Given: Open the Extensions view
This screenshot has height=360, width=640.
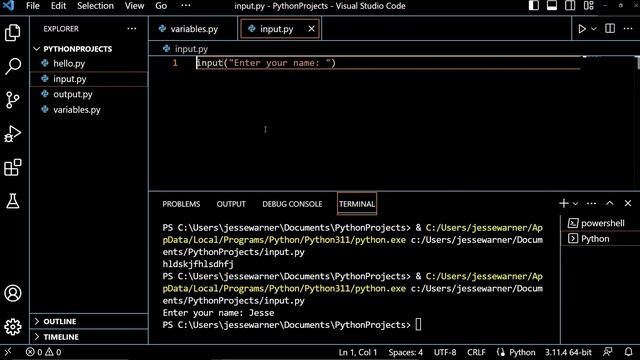Looking at the screenshot, I should click(13, 167).
